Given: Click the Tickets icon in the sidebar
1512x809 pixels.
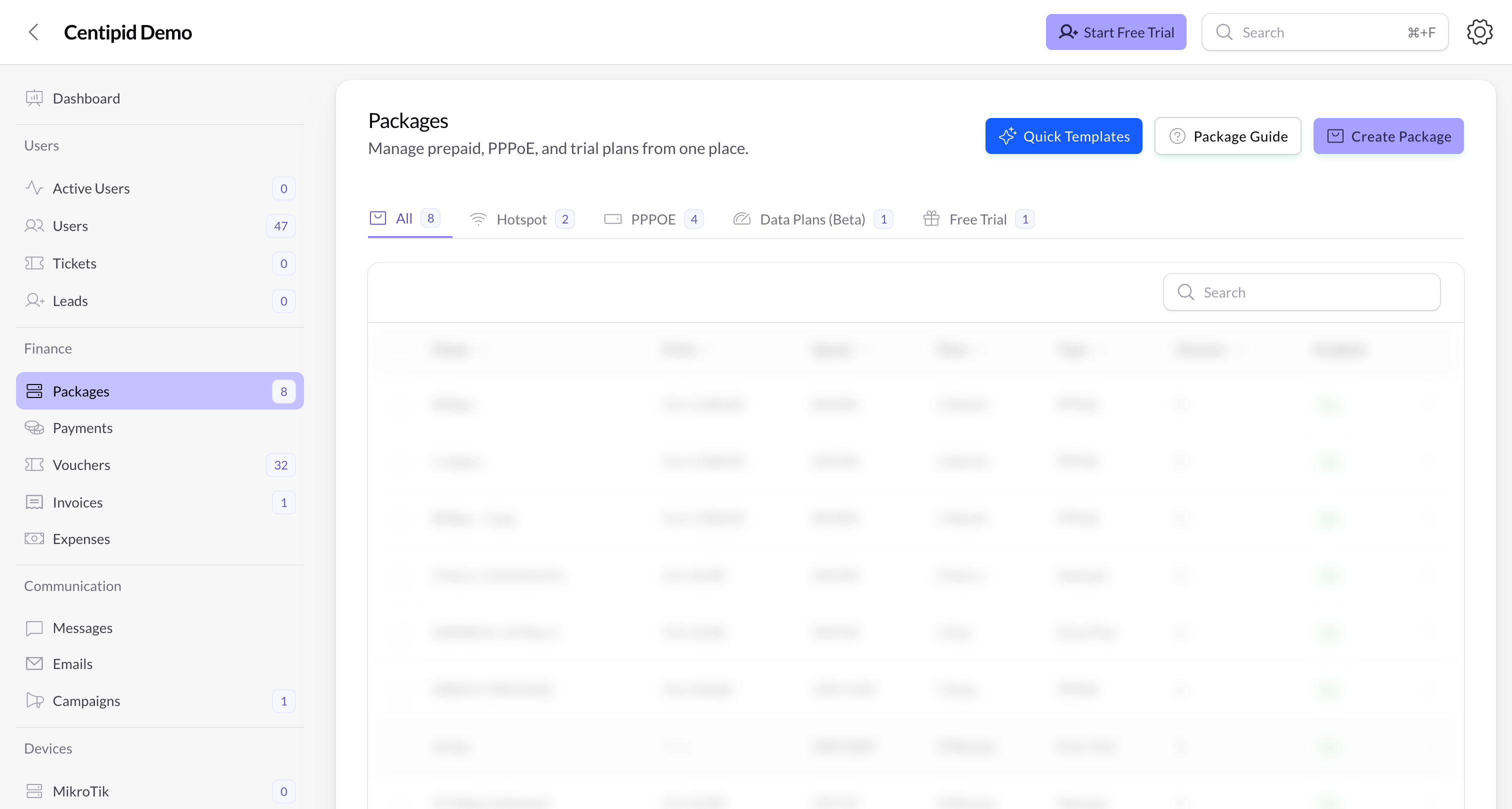Looking at the screenshot, I should point(33,263).
